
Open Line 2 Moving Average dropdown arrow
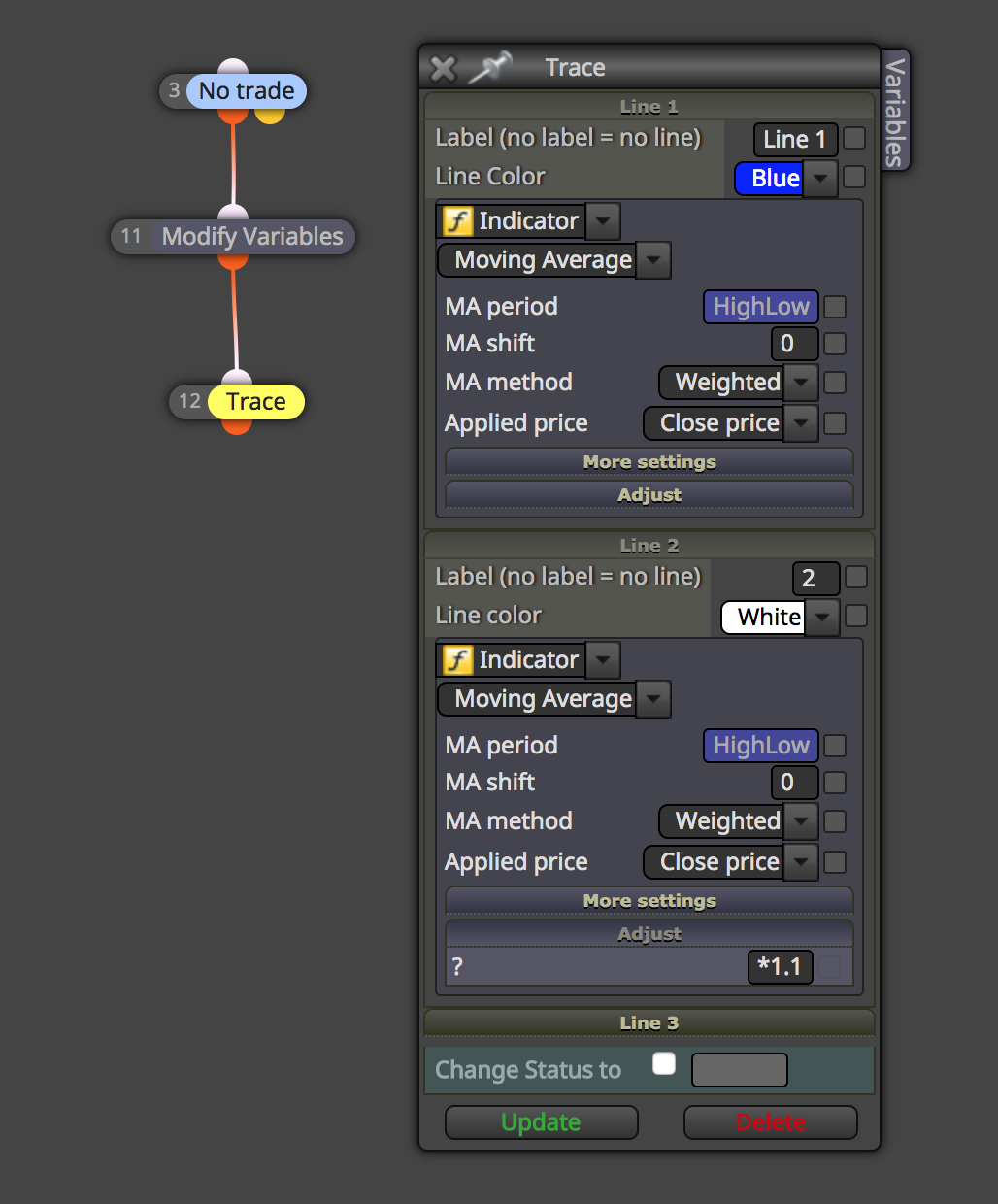pos(653,699)
